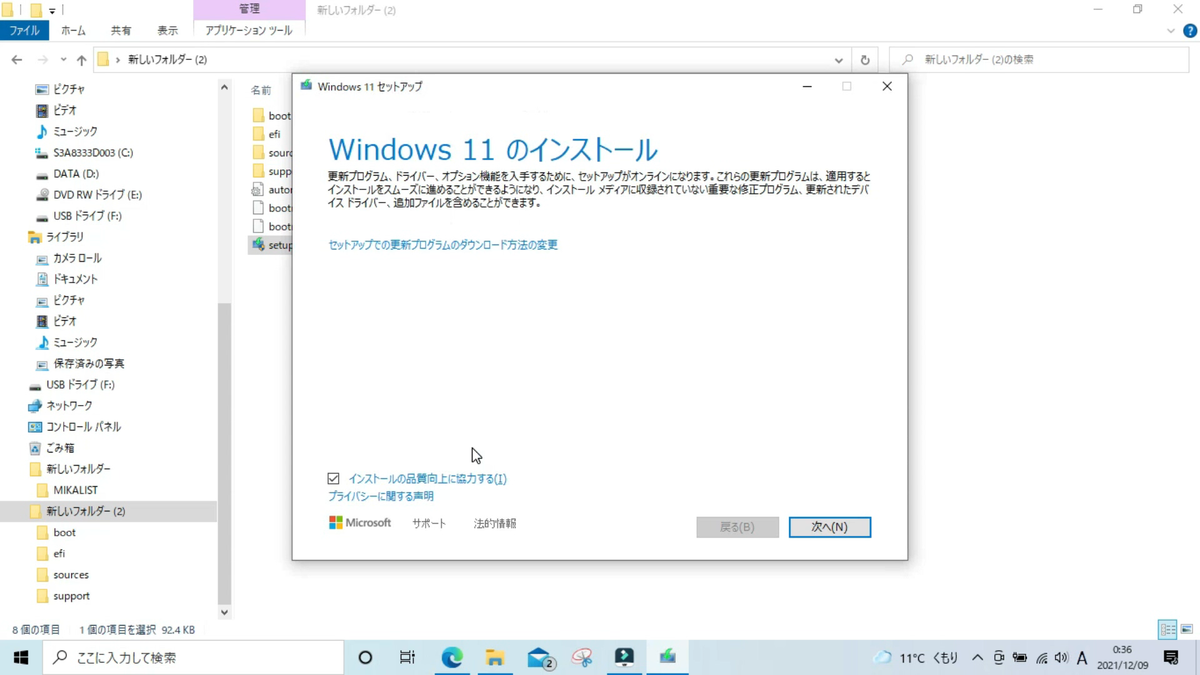The image size is (1200, 675).
Task: Open the recent locations dropdown arrow
Action: tap(63, 60)
